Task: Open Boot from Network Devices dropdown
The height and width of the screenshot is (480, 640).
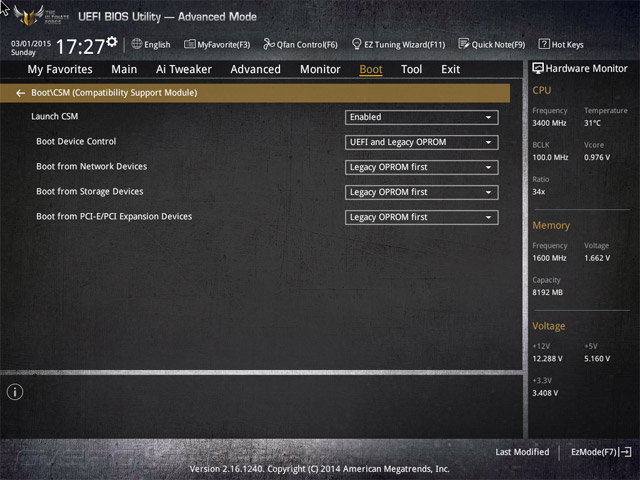Action: (421, 167)
